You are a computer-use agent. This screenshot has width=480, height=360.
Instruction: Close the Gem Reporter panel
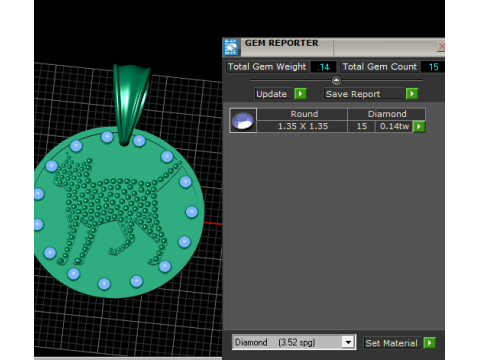[441, 46]
